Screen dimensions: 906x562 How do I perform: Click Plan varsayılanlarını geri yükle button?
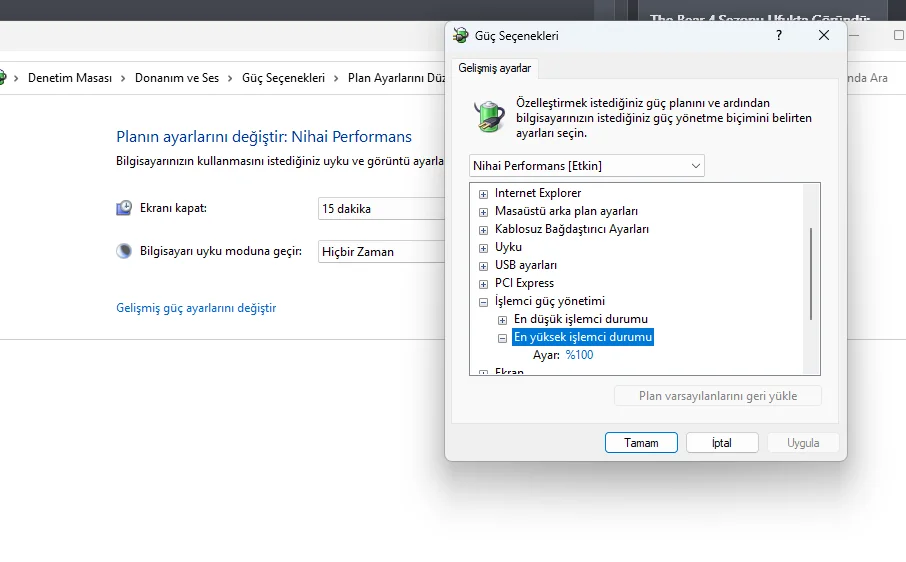[718, 396]
